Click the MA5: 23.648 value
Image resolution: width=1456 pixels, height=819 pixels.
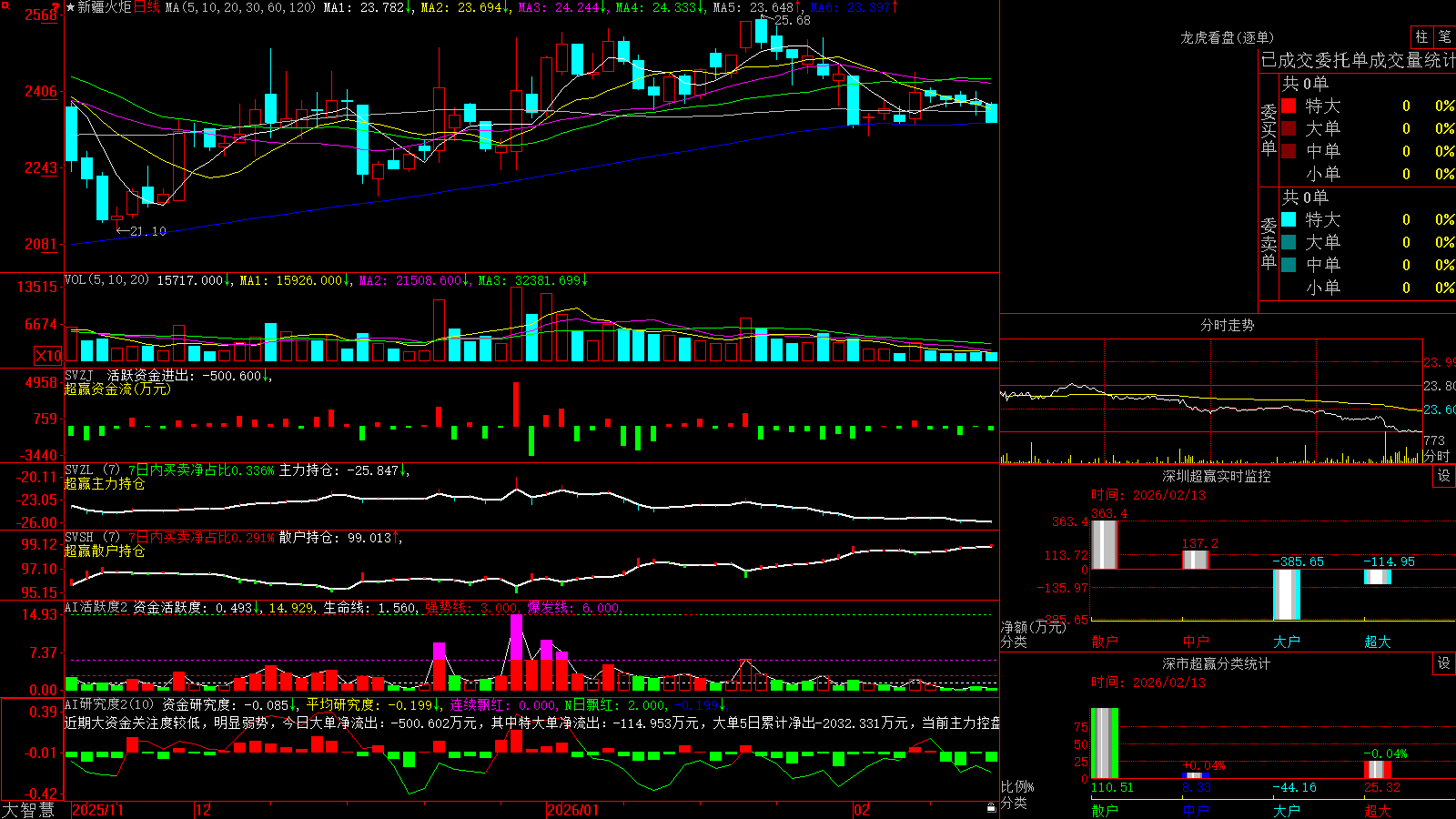coord(753,7)
